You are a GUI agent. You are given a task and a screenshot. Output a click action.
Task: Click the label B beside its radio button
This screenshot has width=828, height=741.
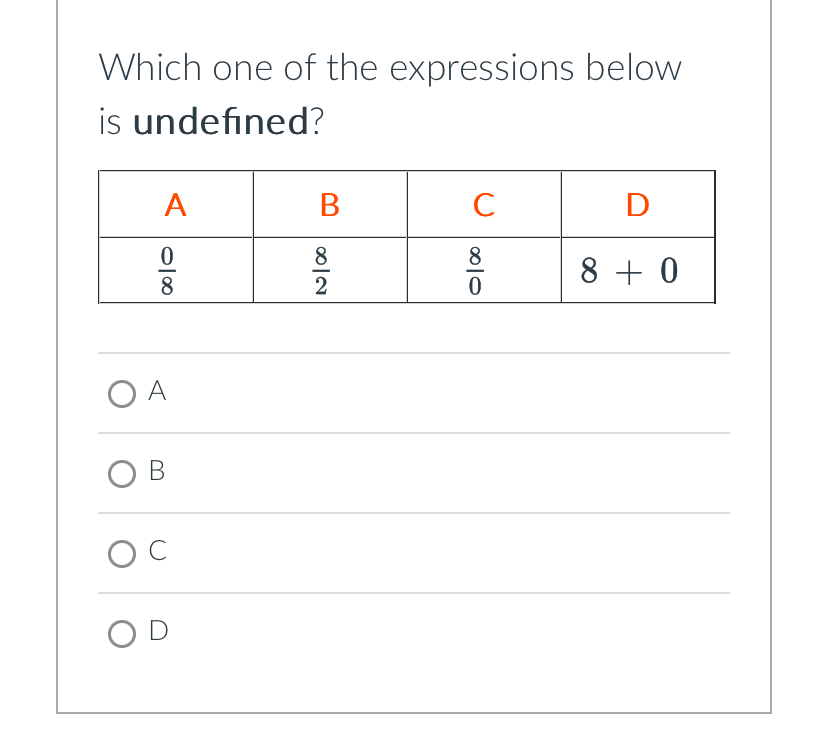click(x=156, y=472)
